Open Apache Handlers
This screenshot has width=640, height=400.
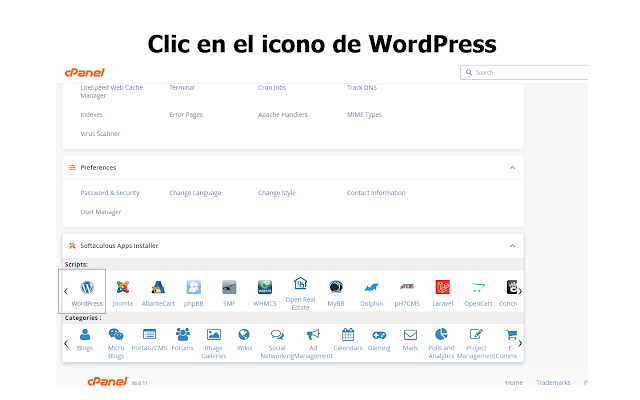tap(282, 115)
